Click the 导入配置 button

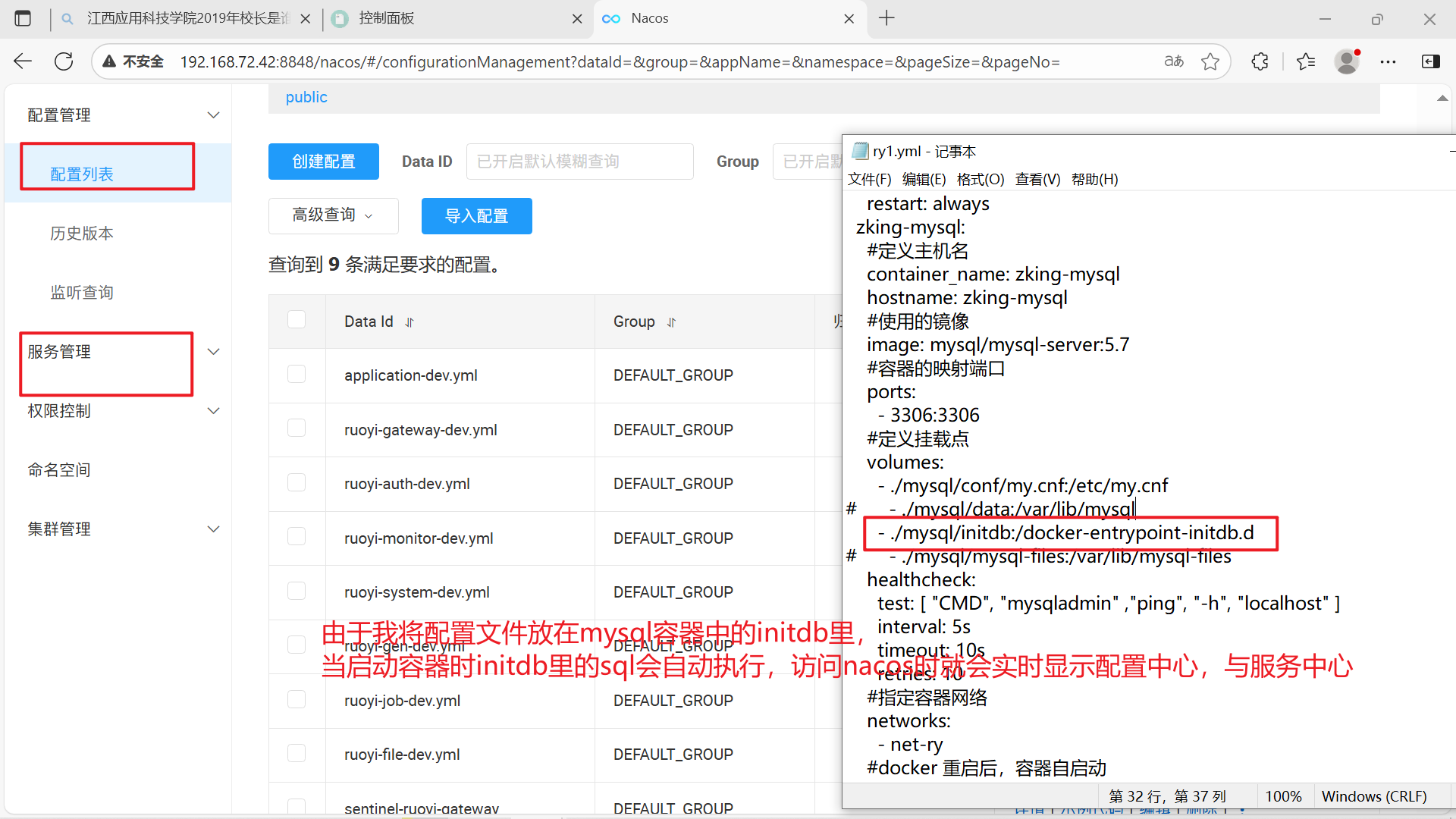477,216
